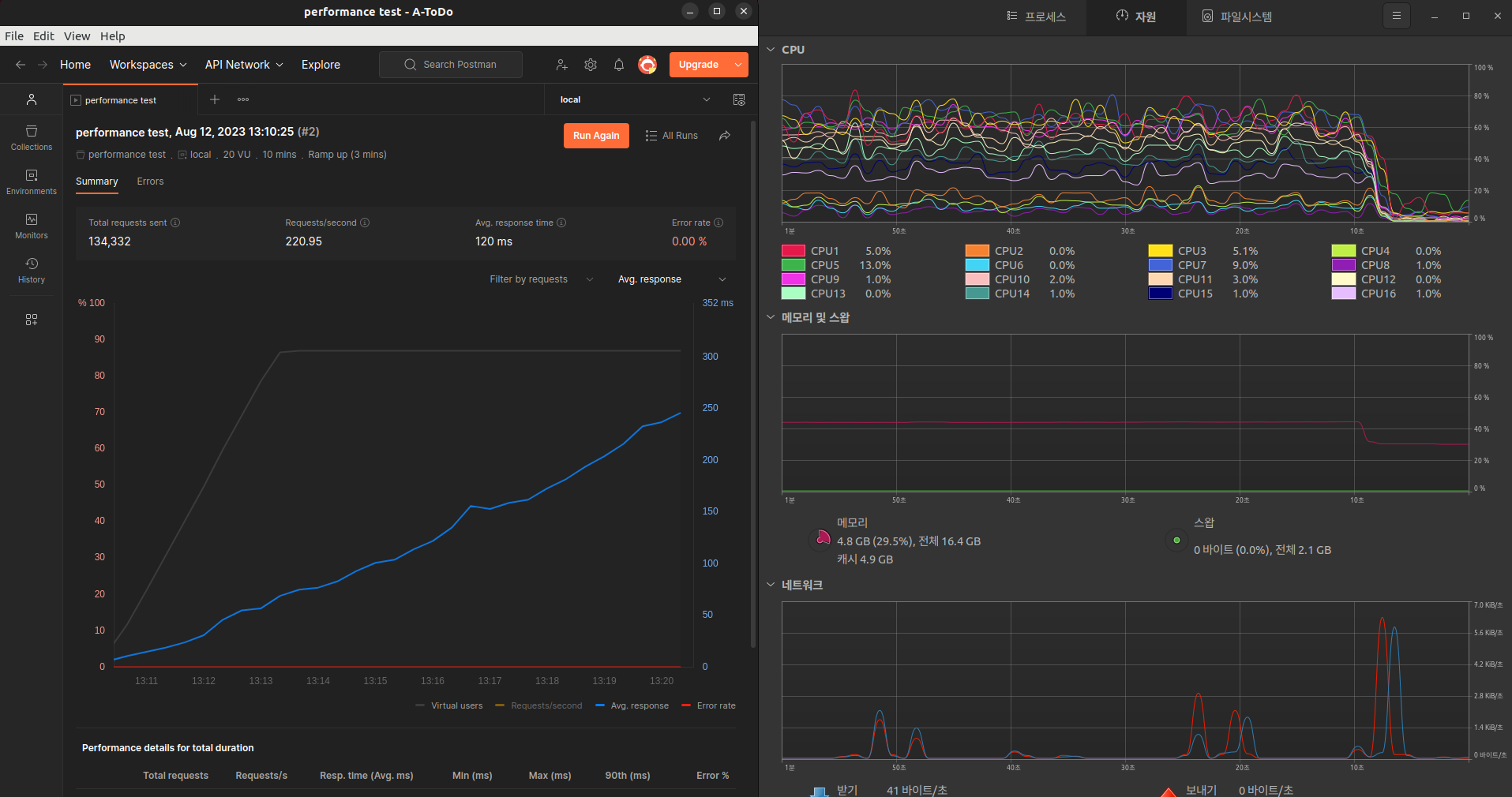Change CPU6 color swatch
The image size is (1512, 797).
[x=977, y=265]
